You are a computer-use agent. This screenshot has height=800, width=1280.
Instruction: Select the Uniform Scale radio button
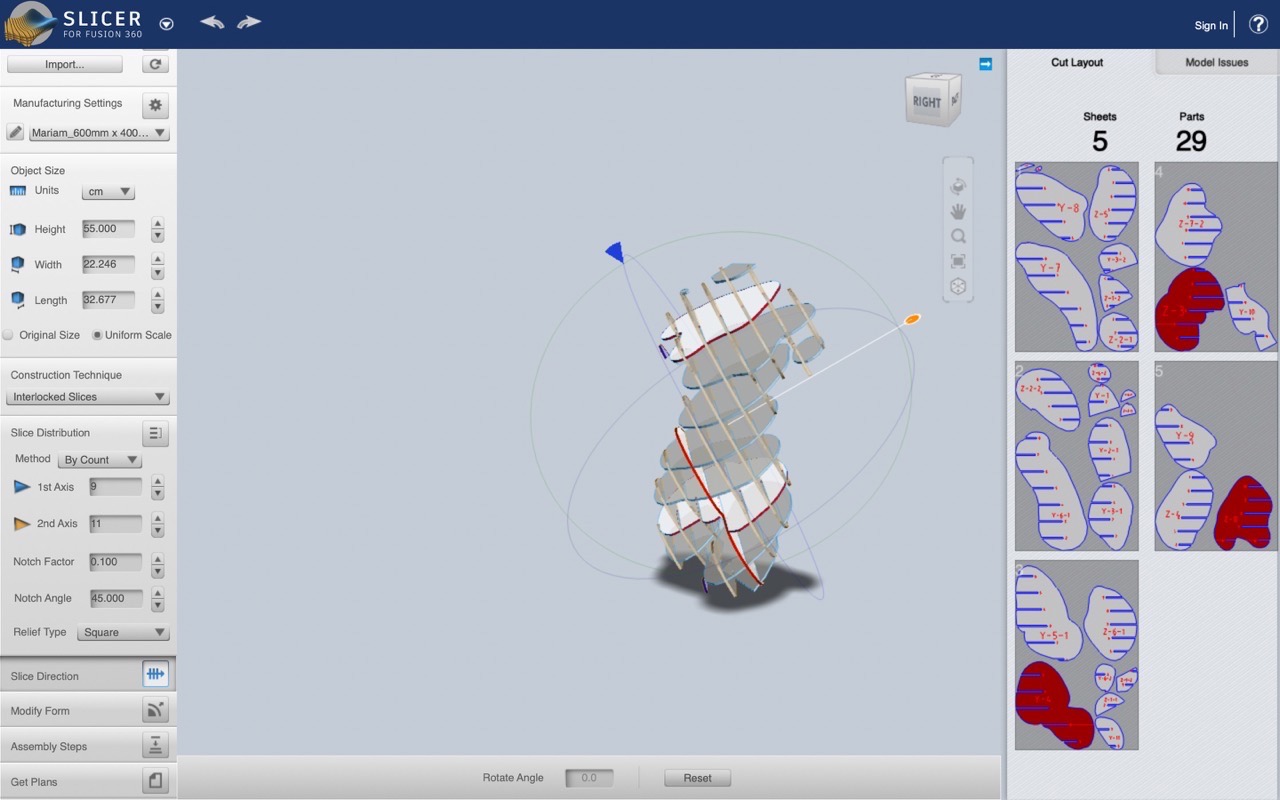coord(97,335)
